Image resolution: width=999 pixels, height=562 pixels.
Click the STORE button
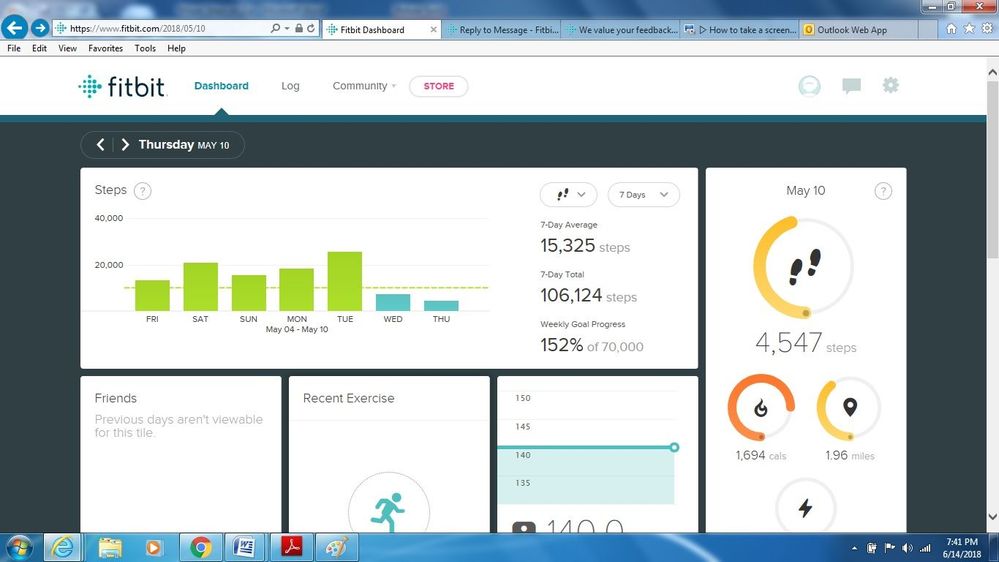(x=438, y=86)
